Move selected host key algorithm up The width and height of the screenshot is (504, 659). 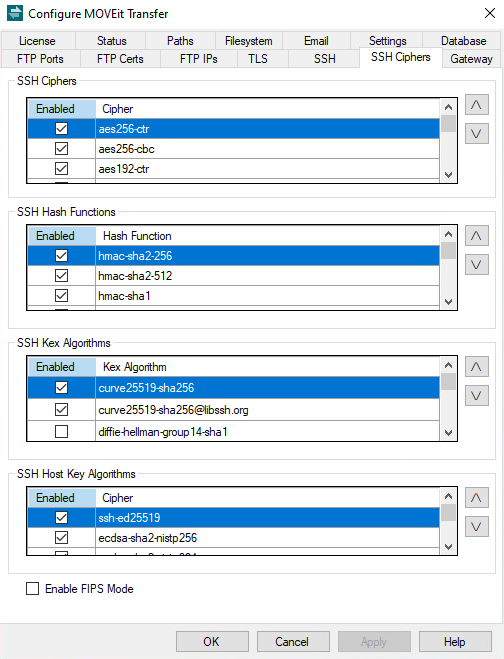coord(477,498)
